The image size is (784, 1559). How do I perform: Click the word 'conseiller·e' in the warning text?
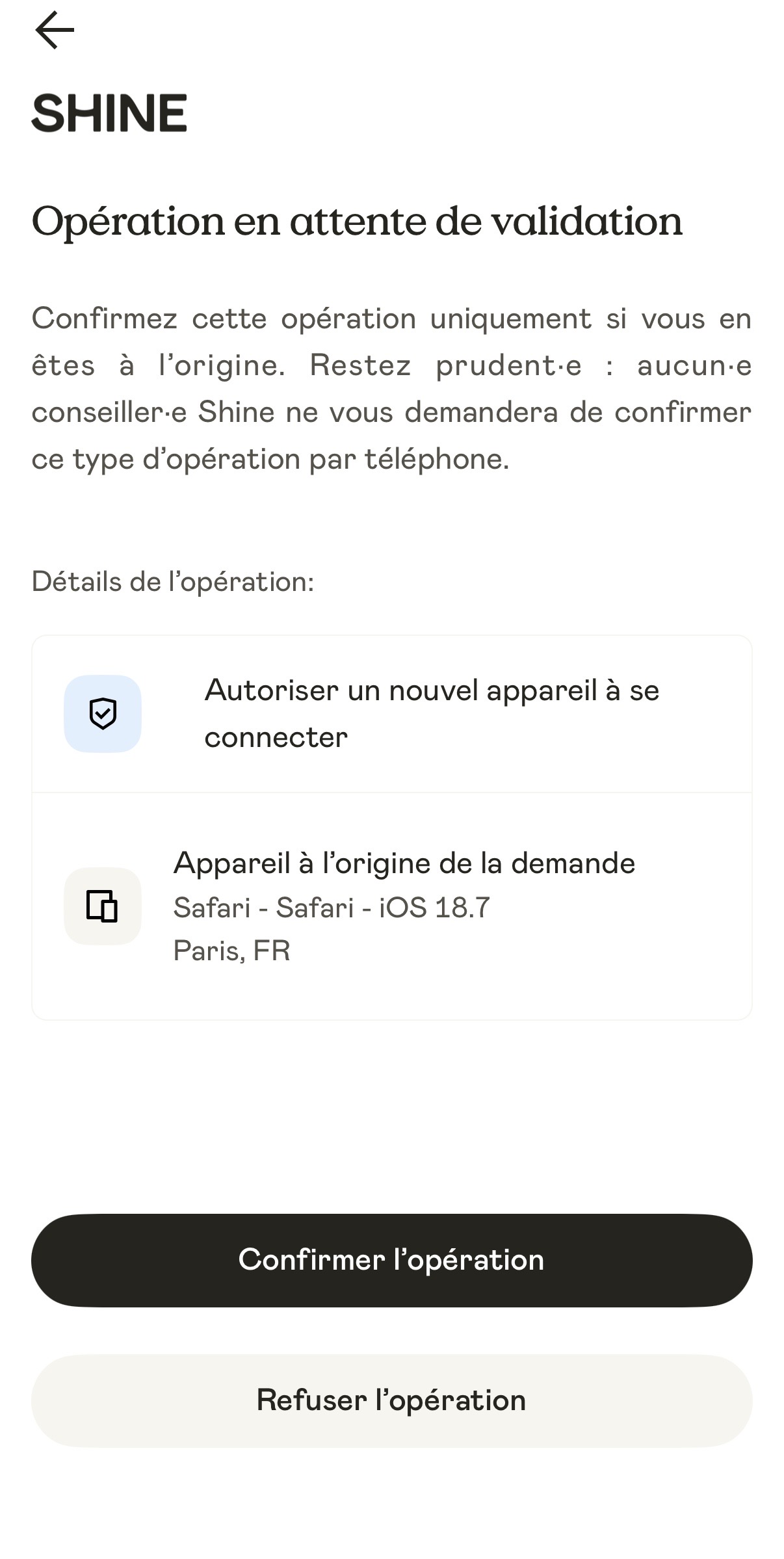(109, 413)
